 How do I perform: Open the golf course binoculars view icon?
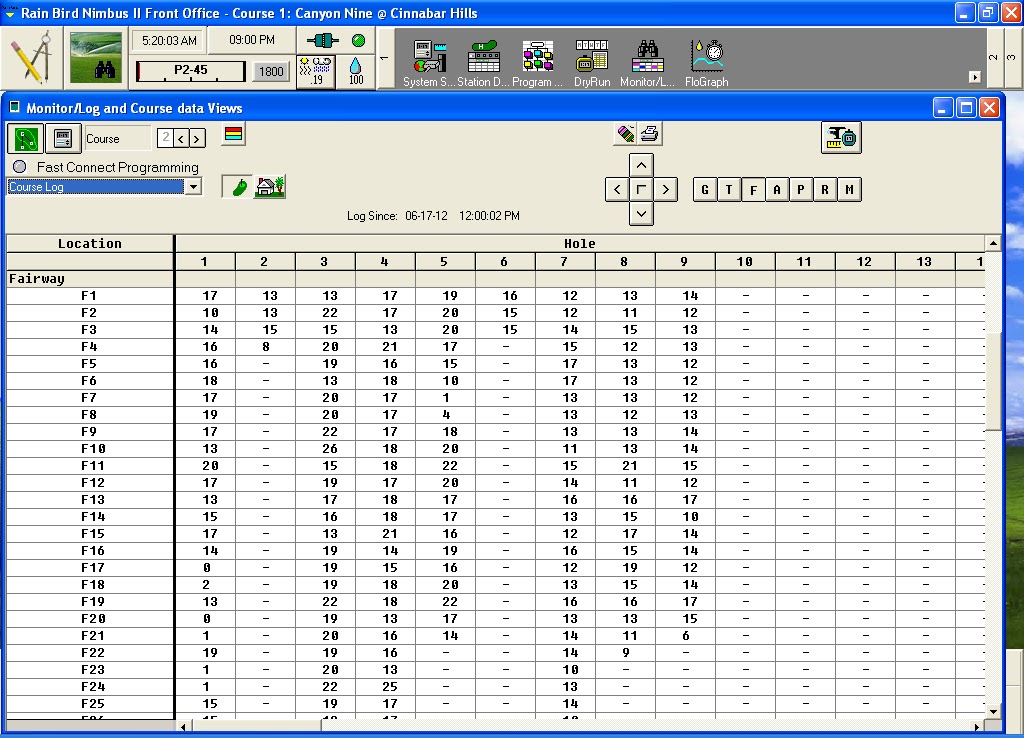[96, 57]
